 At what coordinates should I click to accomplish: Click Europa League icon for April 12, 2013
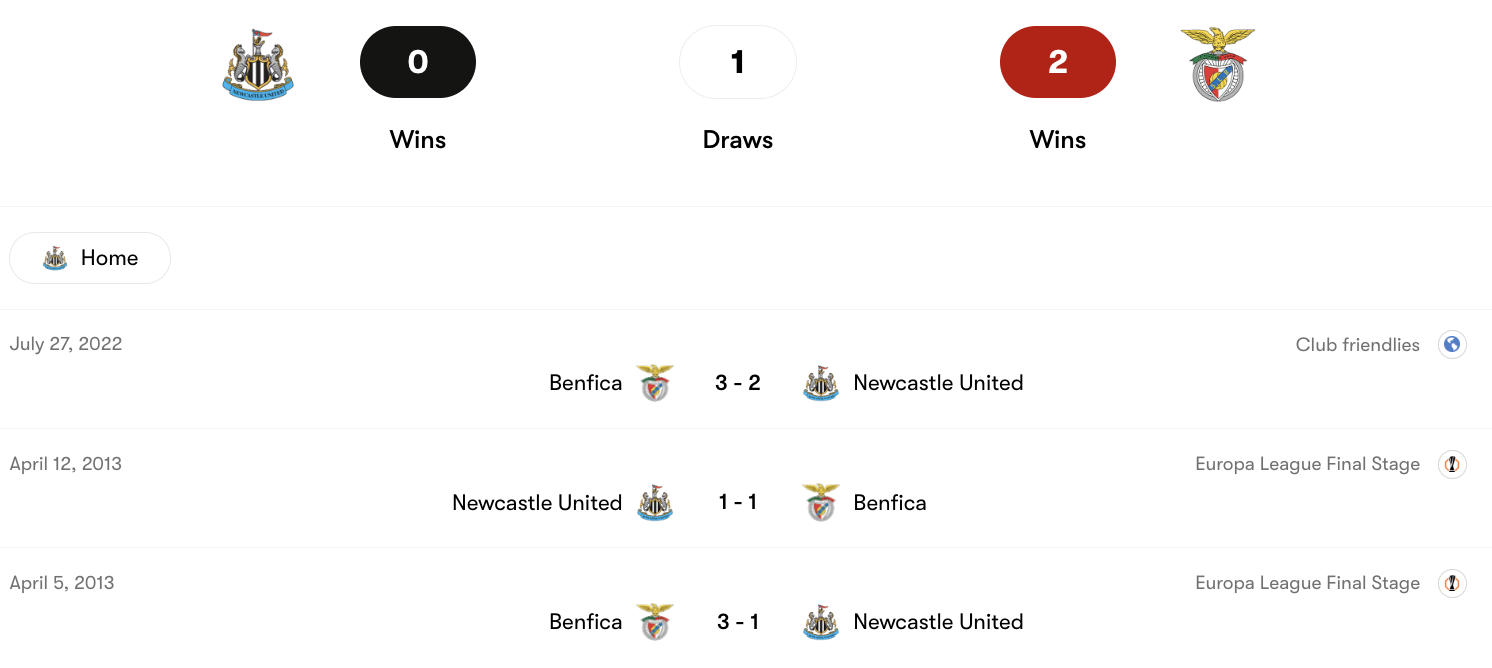(x=1452, y=464)
